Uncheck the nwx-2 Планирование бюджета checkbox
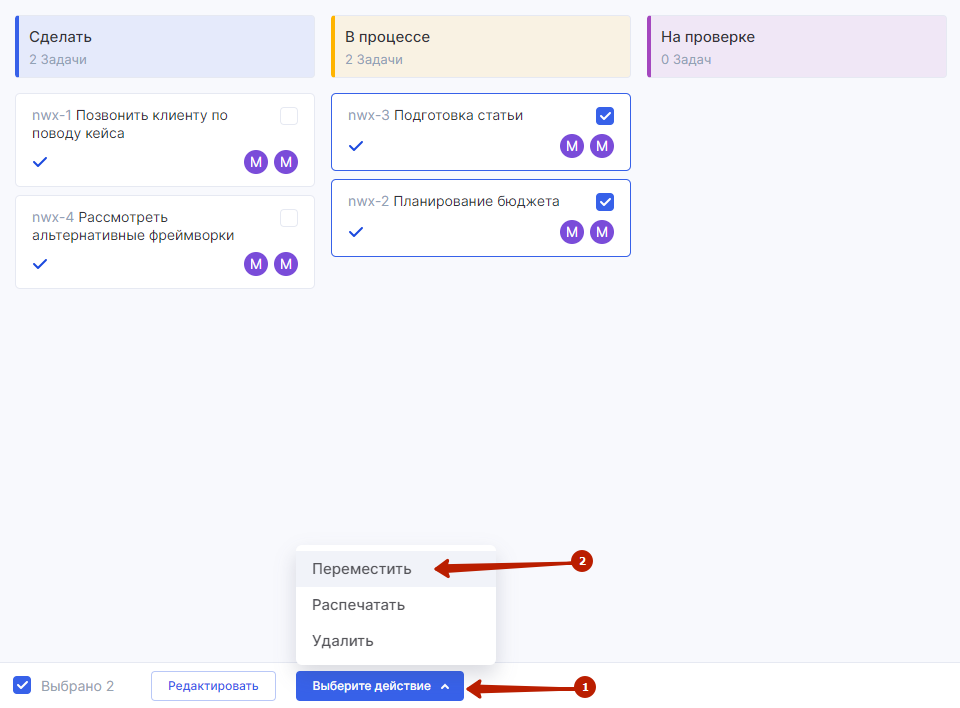The width and height of the screenshot is (960, 708). pos(605,202)
